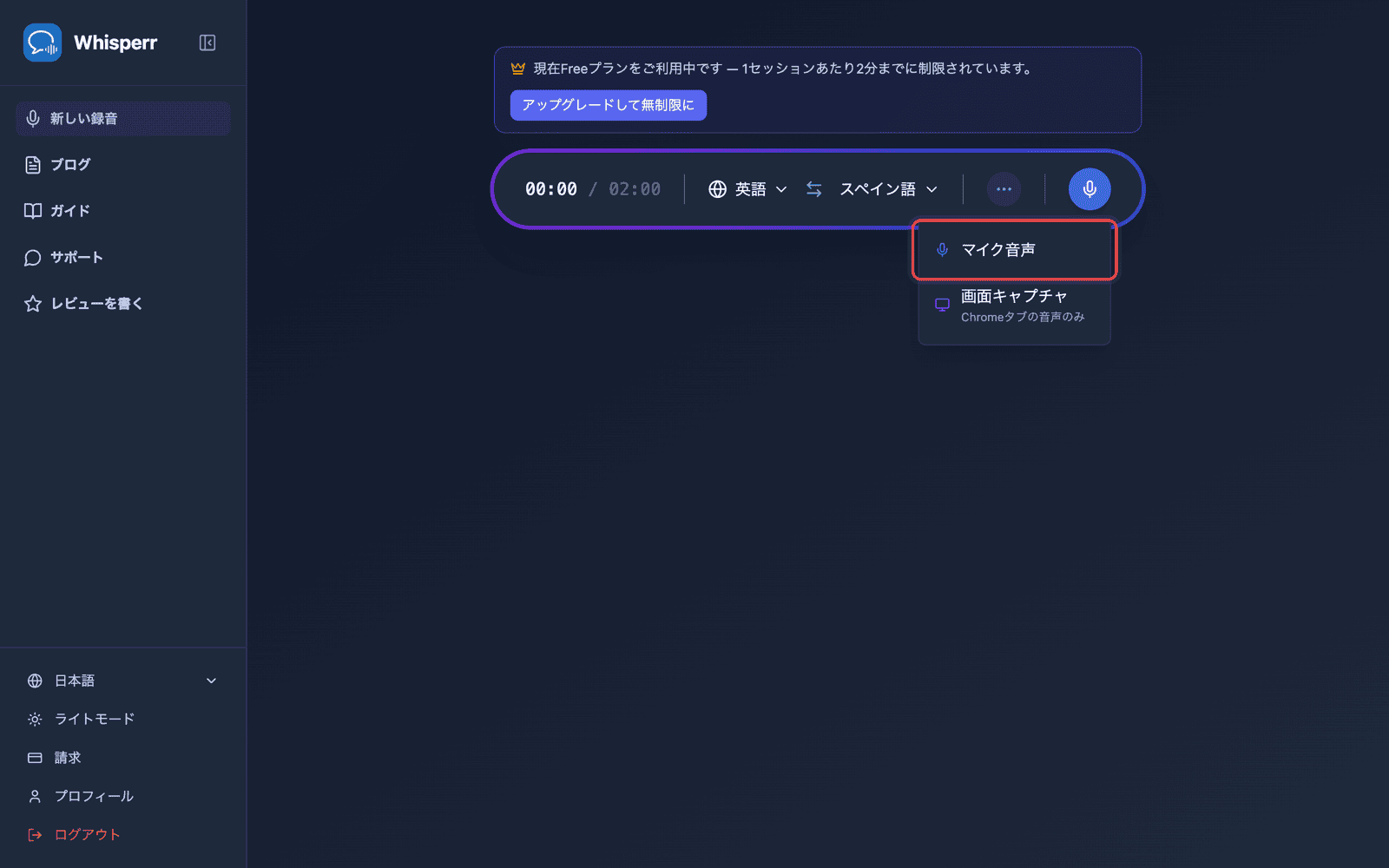The height and width of the screenshot is (868, 1389).
Task: Click the 00:00 elapsed timer text
Action: [x=551, y=189]
